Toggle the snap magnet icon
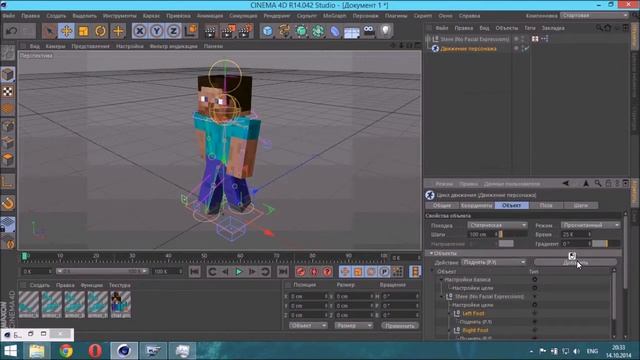The image size is (640, 360). [8, 203]
